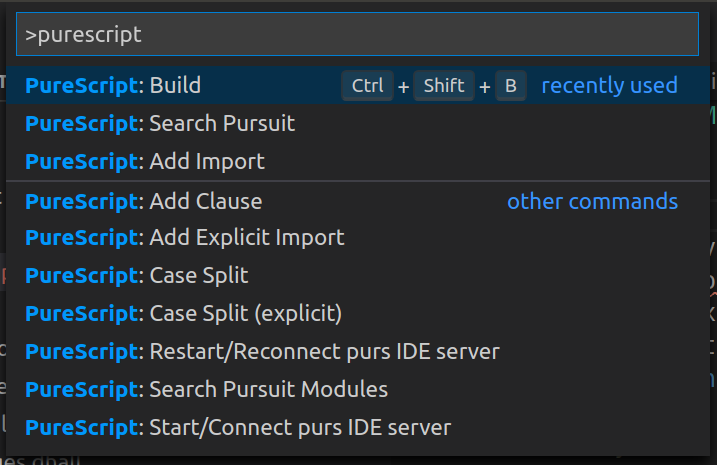
Task: Select PureScript: Case Split (explicit)
Action: (x=358, y=313)
